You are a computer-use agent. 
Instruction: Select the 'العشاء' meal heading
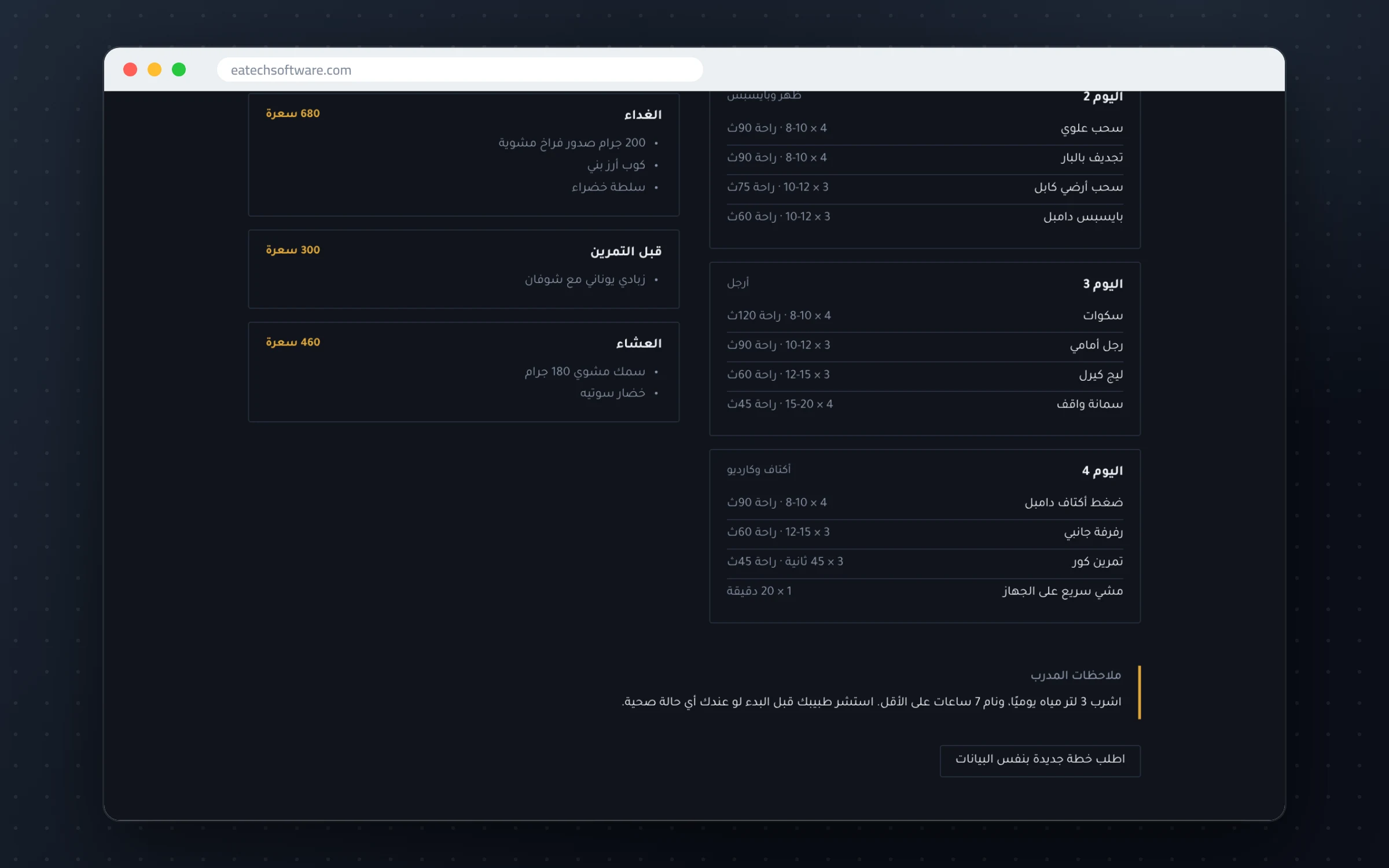point(638,343)
